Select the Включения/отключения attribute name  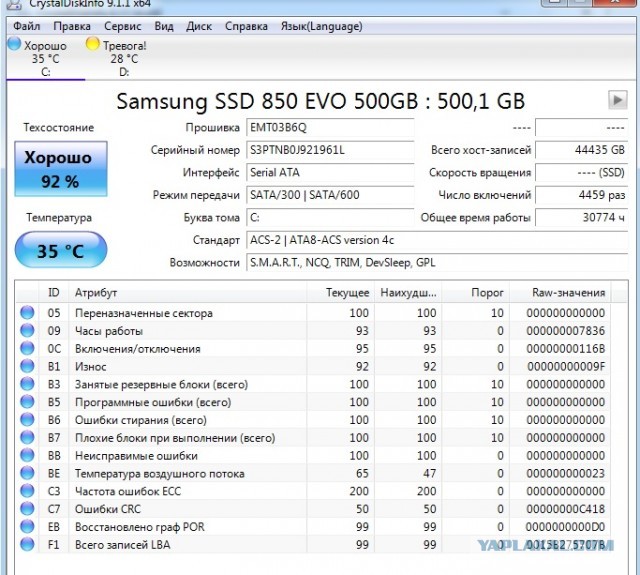[138, 349]
